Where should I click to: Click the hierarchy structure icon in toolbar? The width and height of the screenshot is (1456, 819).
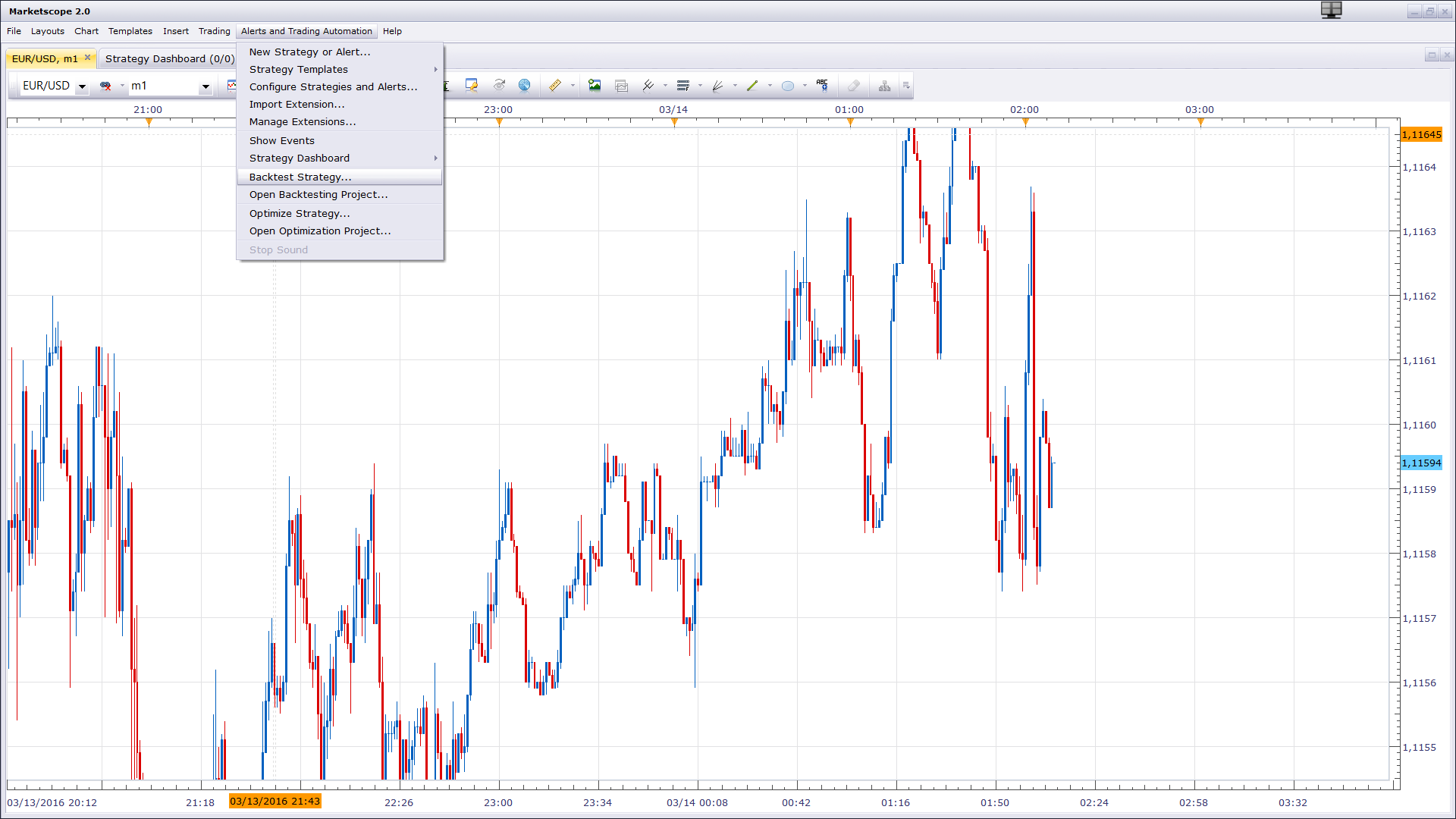point(884,86)
